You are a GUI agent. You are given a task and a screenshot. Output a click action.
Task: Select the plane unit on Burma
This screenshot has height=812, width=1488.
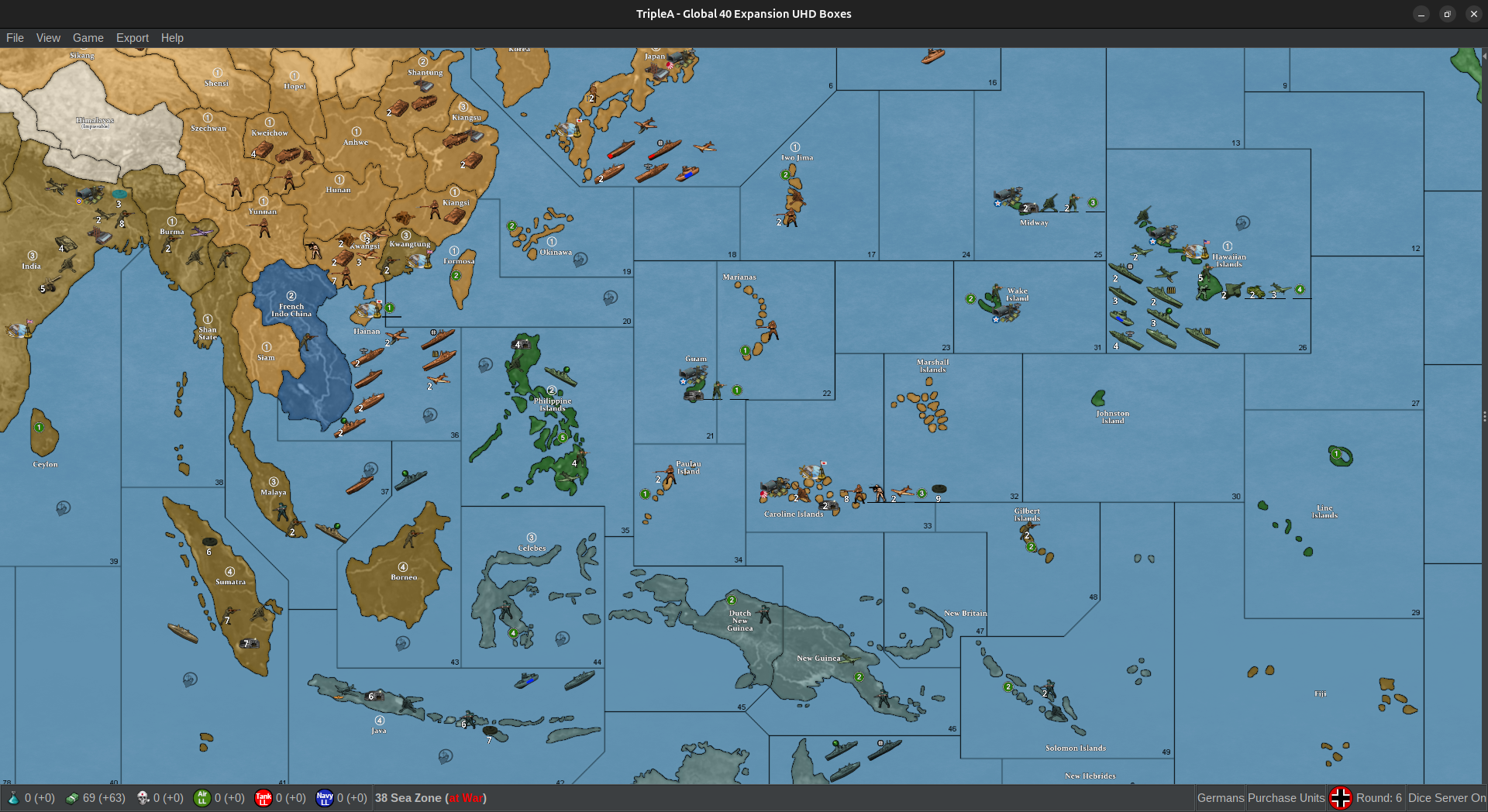201,231
